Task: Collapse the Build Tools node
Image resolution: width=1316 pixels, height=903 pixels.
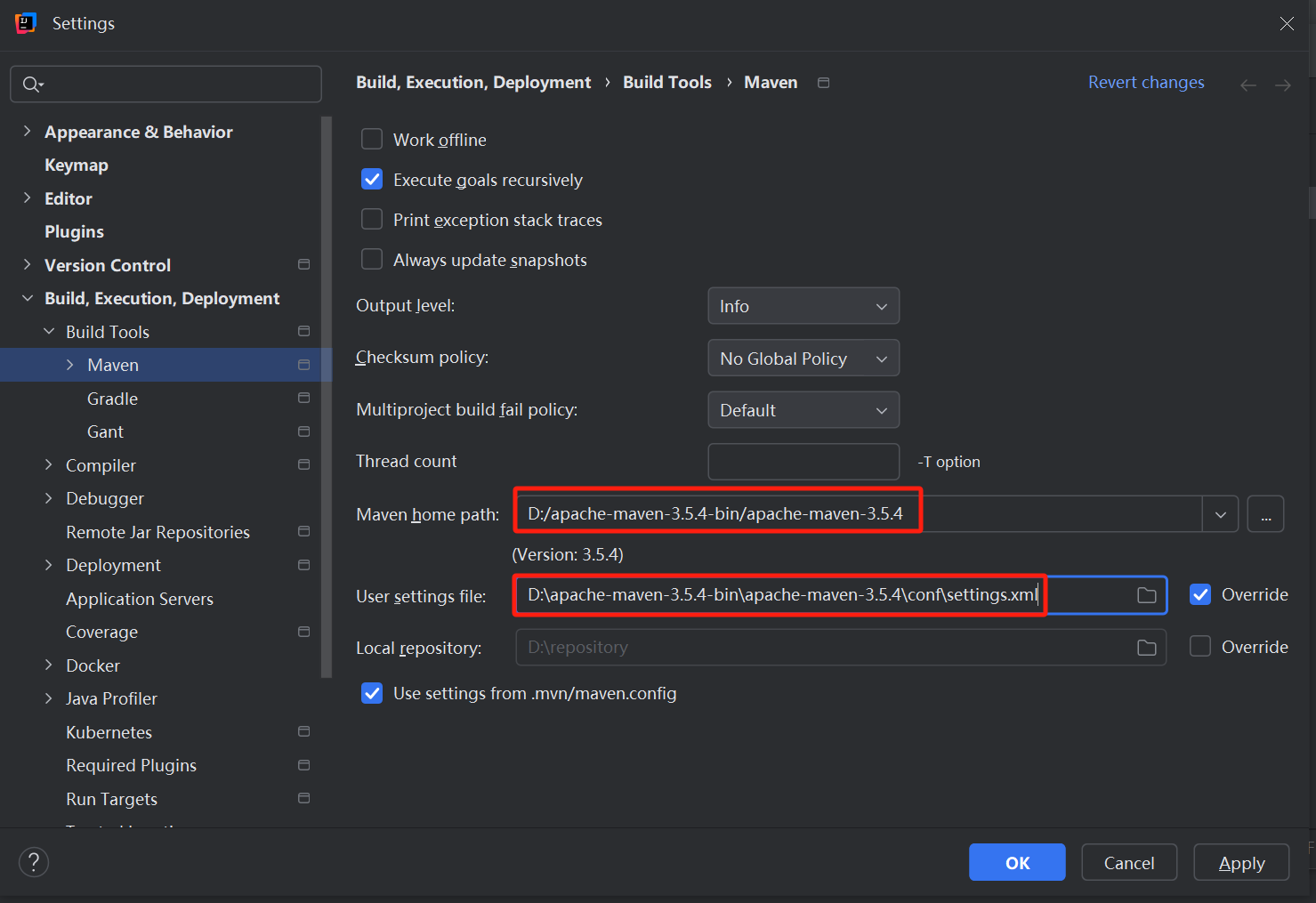Action: [49, 331]
